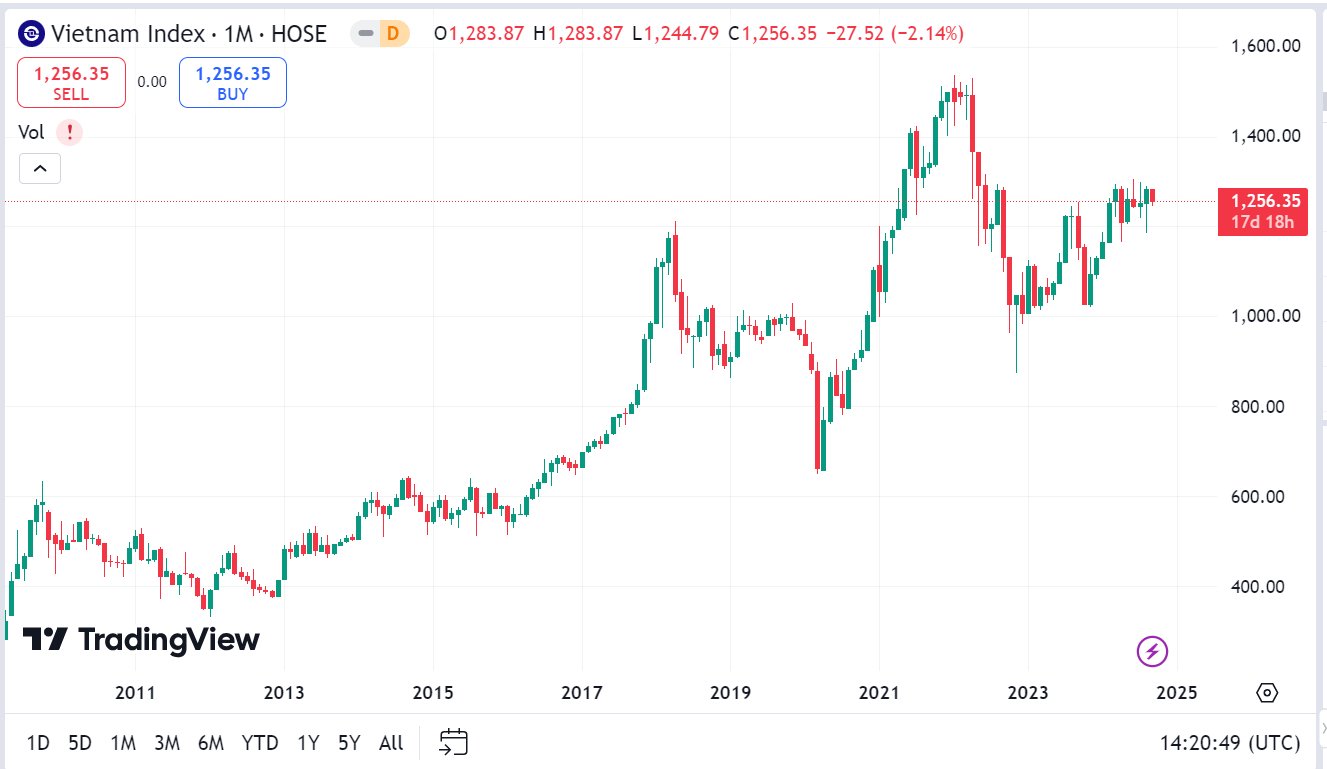
Task: Click the 14:20:49 (UTC) timezone clock
Action: [1230, 743]
